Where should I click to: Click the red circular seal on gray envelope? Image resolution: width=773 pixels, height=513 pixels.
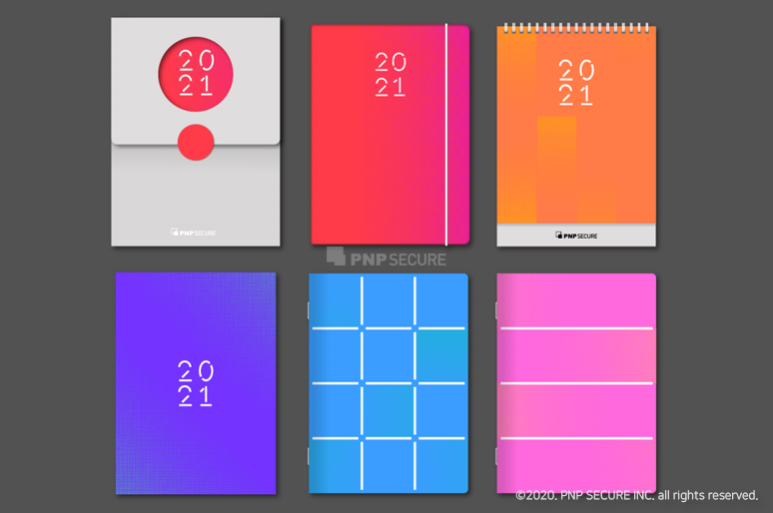click(x=196, y=142)
